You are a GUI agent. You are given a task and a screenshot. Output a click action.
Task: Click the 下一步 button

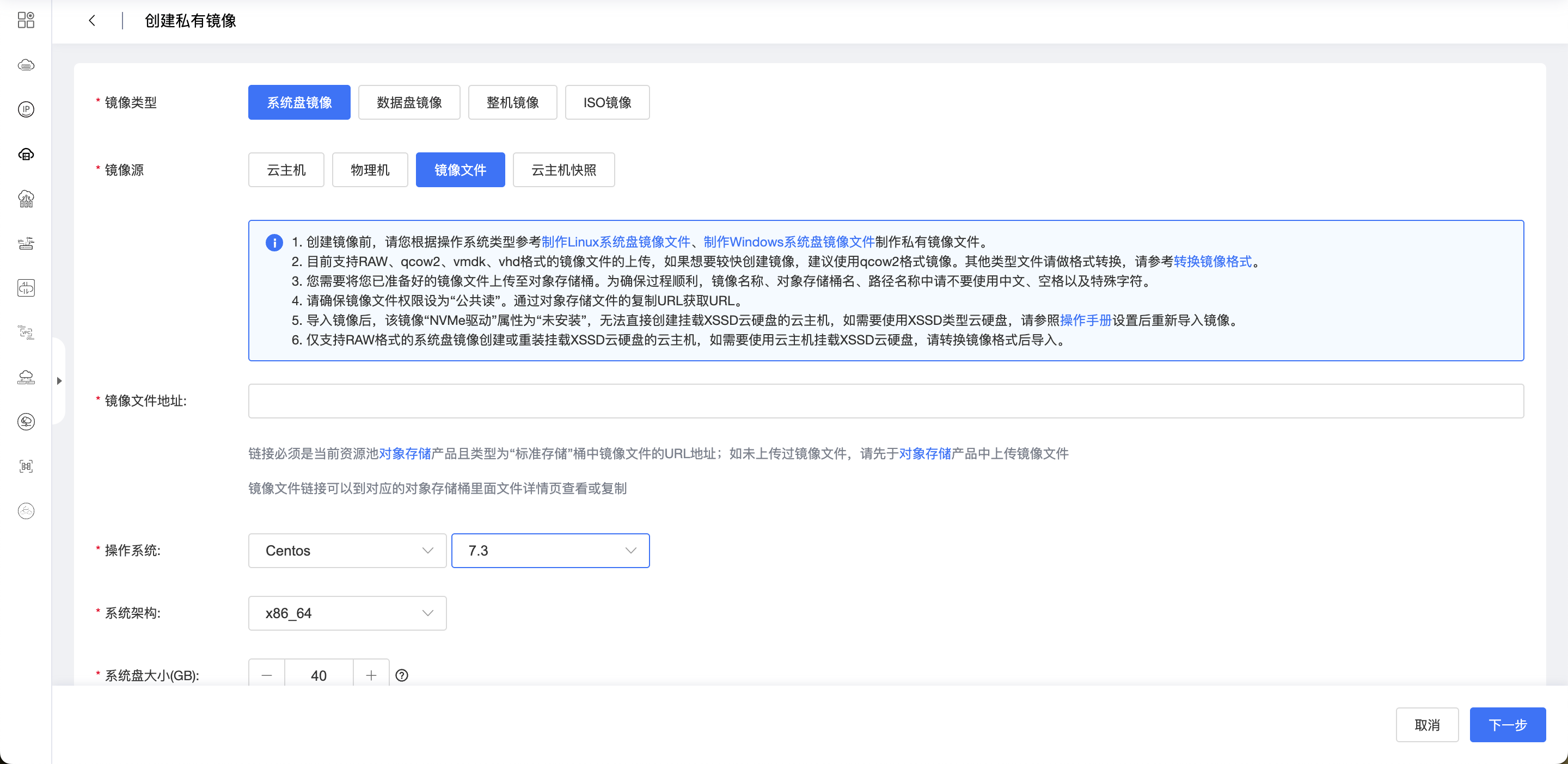point(1507,724)
